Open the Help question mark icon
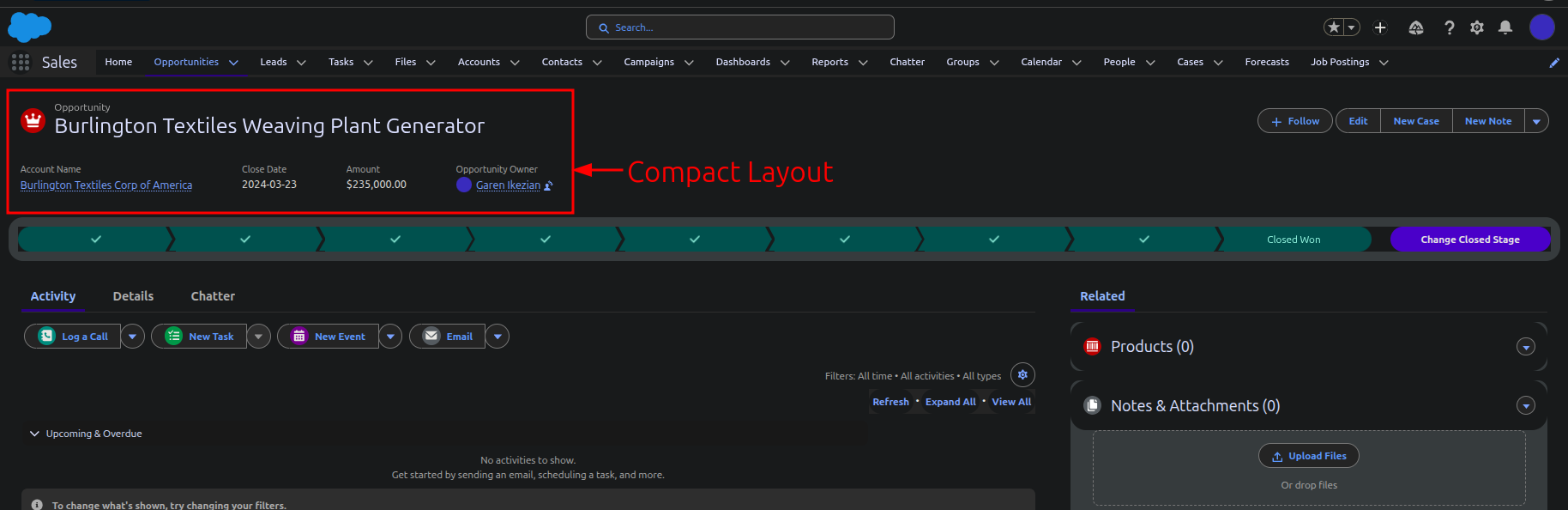Viewport: 1568px width, 510px height. tap(1449, 27)
